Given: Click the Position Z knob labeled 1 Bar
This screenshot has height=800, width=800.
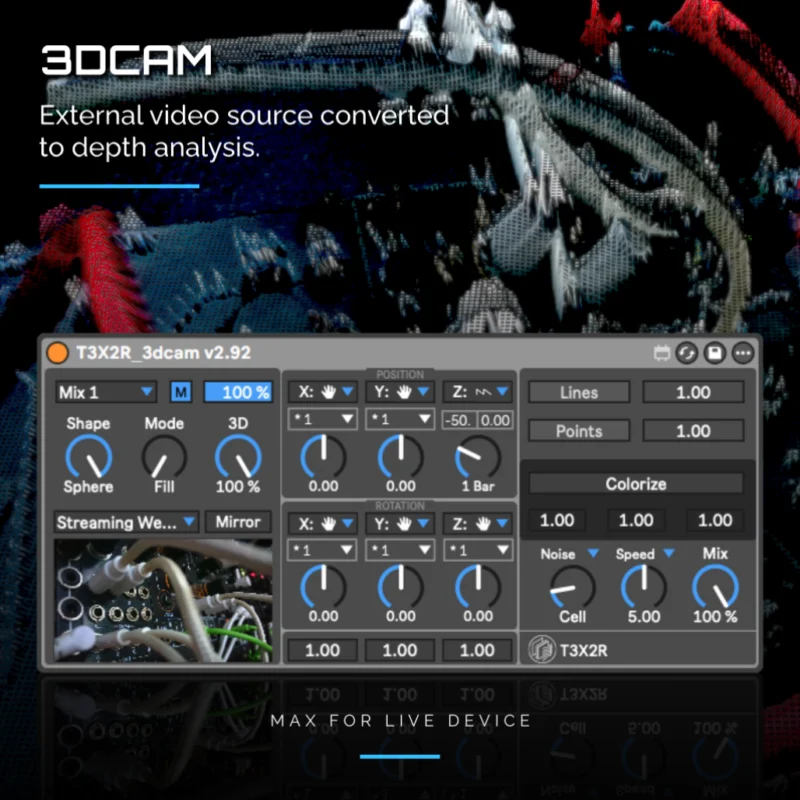Looking at the screenshot, I should click(478, 457).
